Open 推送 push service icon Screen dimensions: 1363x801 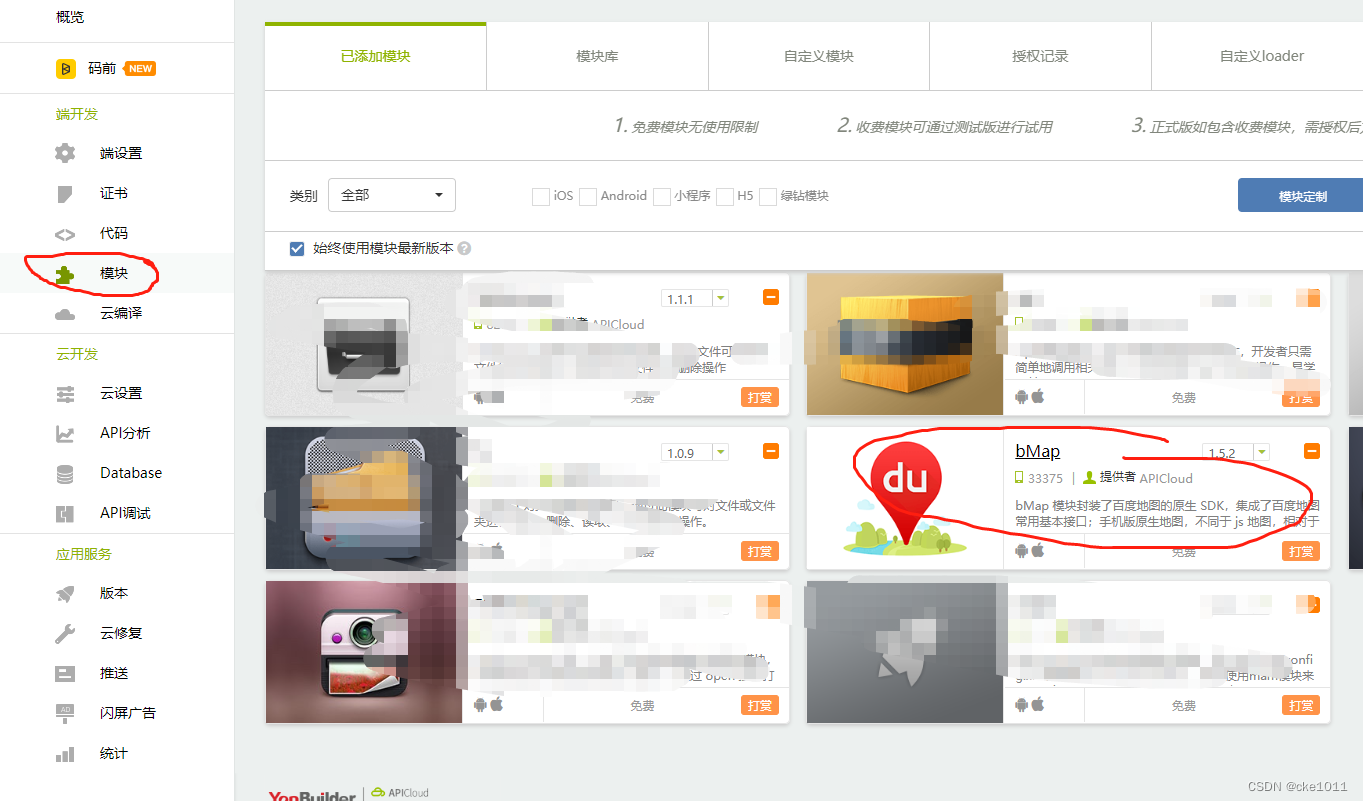[x=66, y=673]
